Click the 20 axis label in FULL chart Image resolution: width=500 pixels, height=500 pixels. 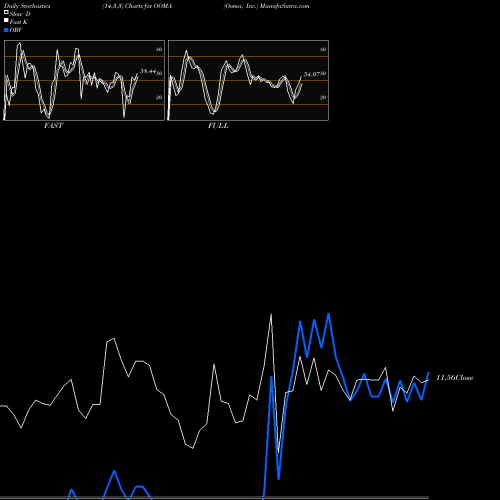(x=323, y=97)
